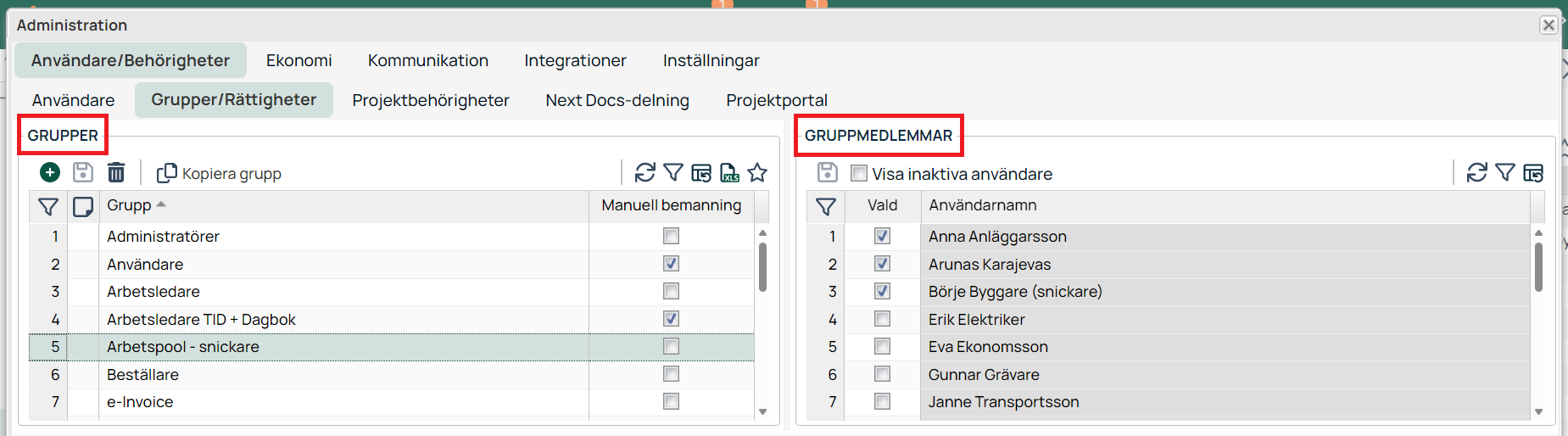Open filter funnel in Gruppmedlemmar grid header
Image resolution: width=1568 pixels, height=436 pixels.
(x=825, y=207)
